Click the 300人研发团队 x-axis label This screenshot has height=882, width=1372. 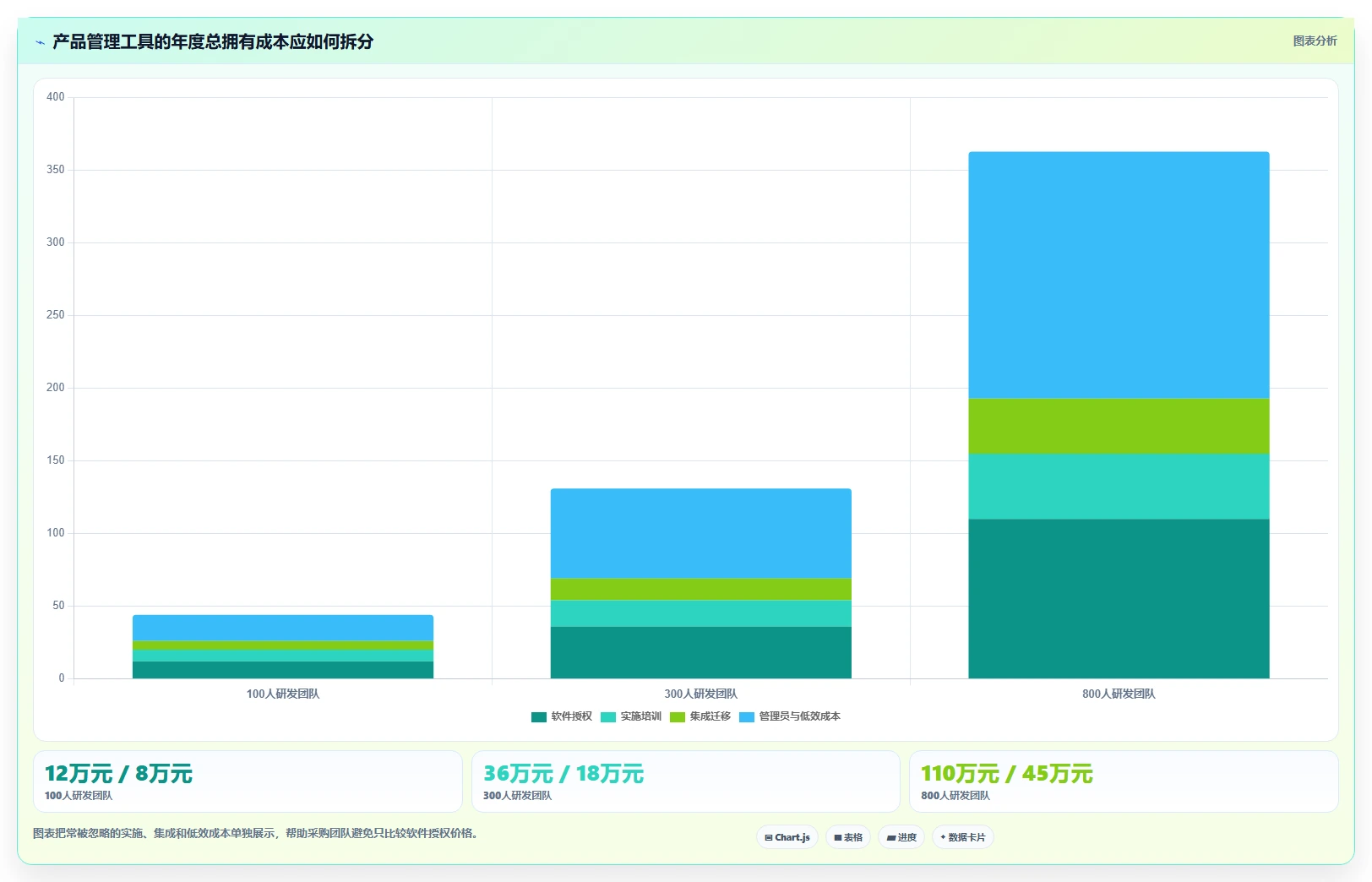pos(701,694)
